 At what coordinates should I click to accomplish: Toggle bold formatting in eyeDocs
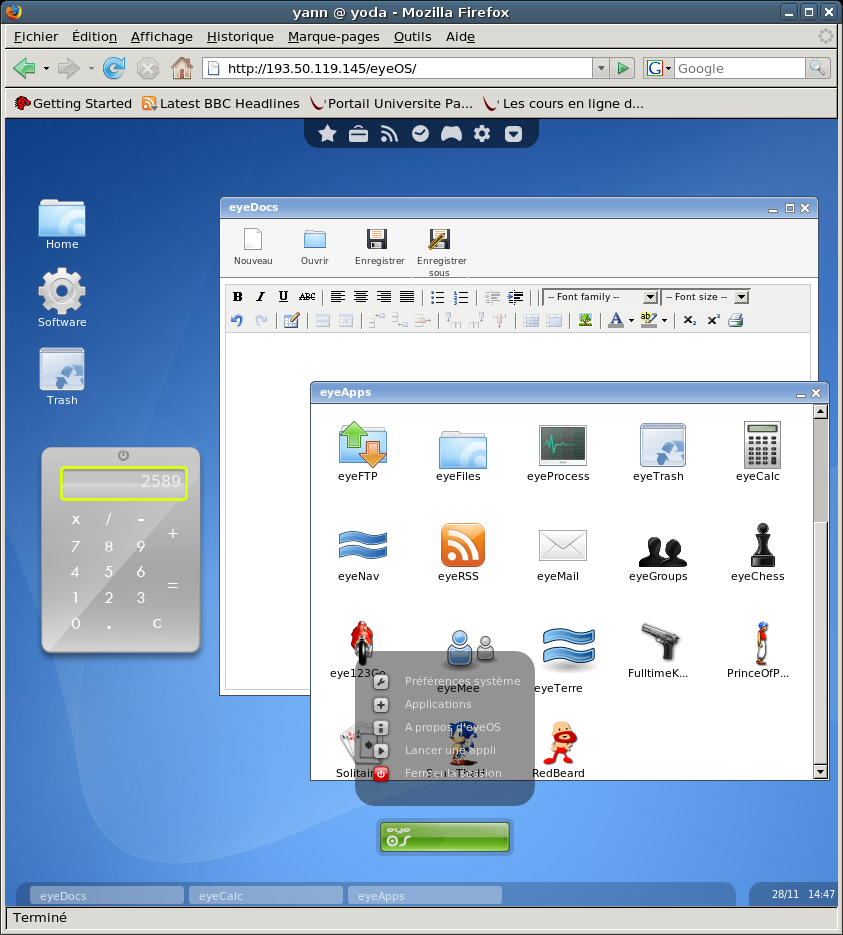(238, 297)
